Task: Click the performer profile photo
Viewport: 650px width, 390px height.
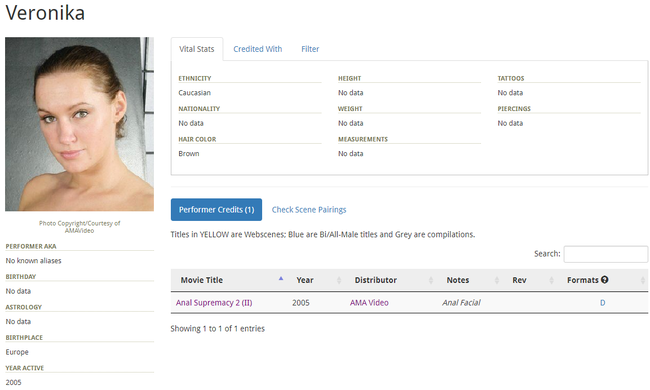Action: pos(80,124)
